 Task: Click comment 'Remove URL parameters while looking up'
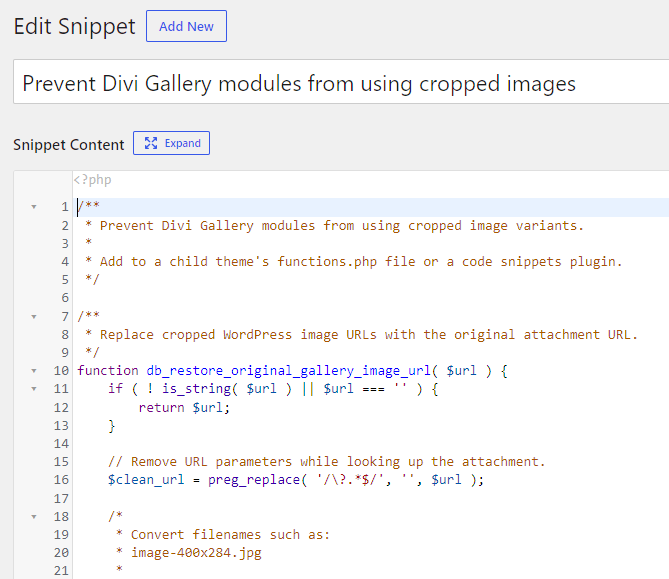click(x=277, y=461)
